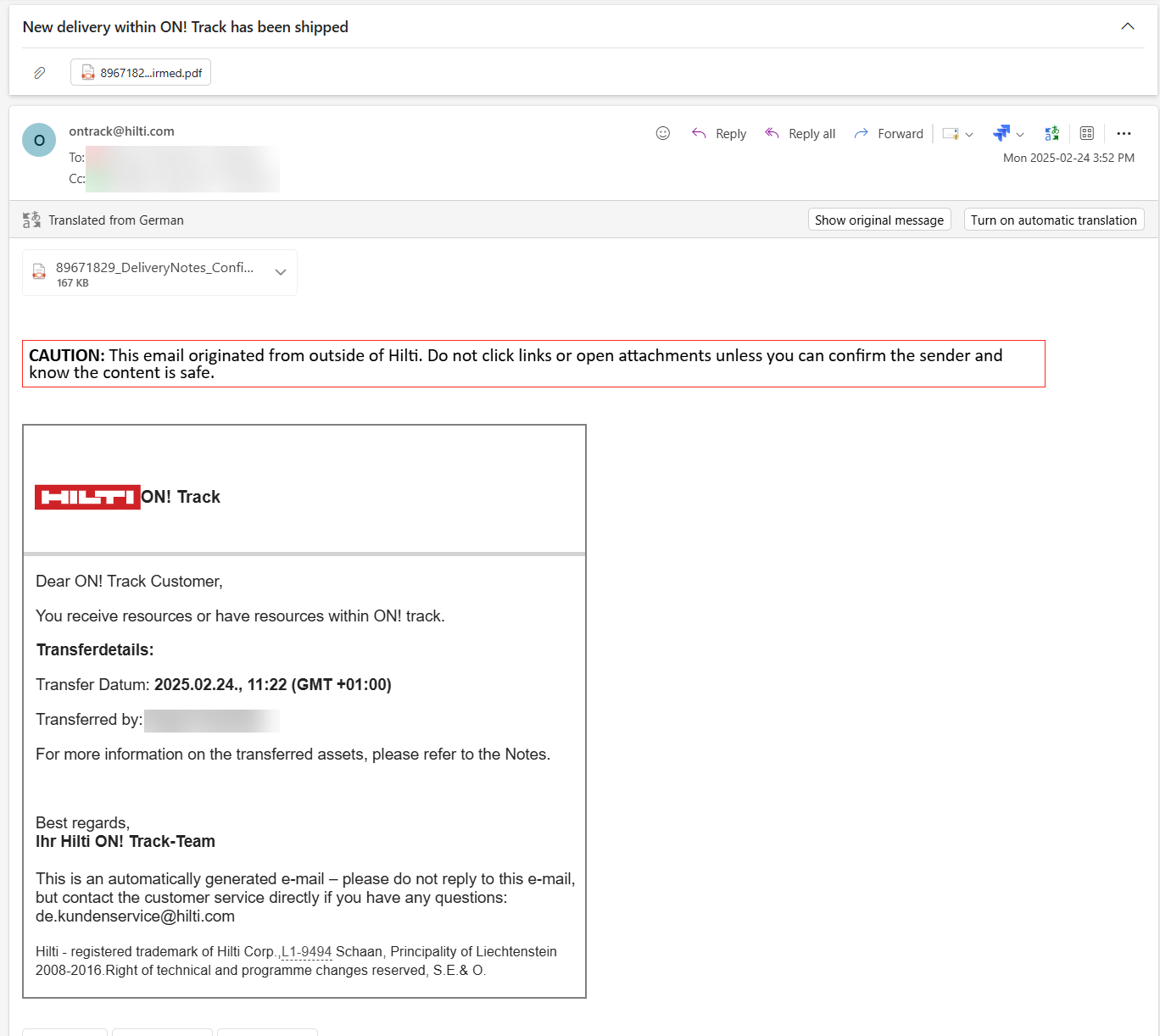Open the more actions ellipsis menu
The width and height of the screenshot is (1160, 1036).
pyautogui.click(x=1124, y=133)
